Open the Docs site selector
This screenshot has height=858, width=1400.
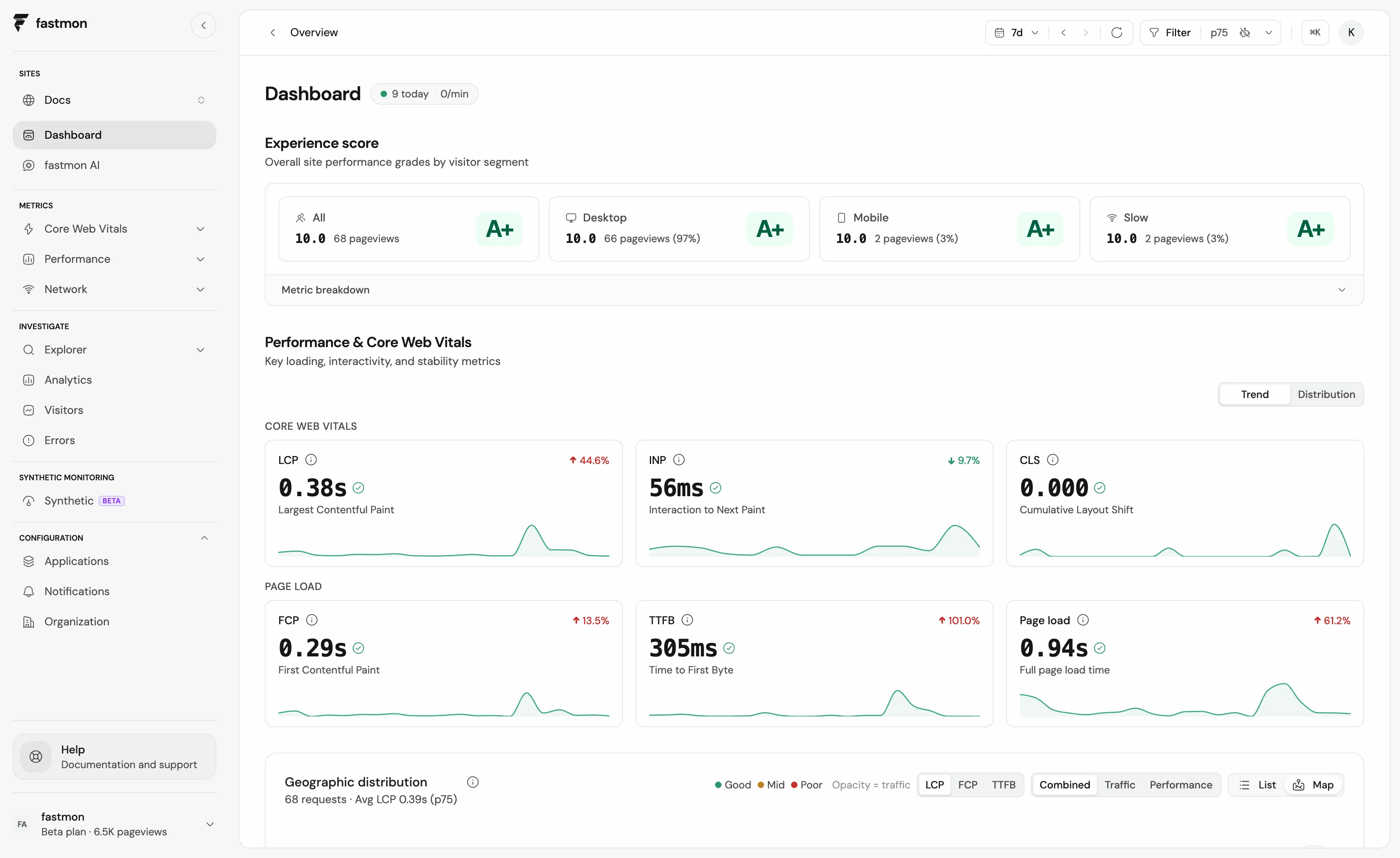coord(114,100)
